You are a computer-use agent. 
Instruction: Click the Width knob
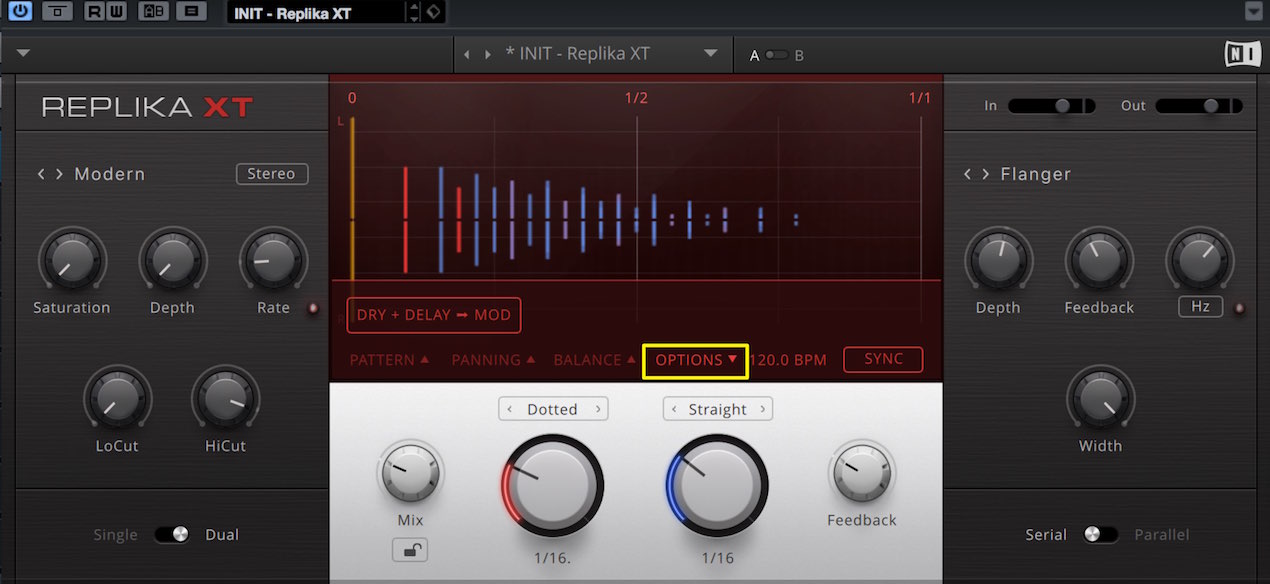pyautogui.click(x=1100, y=399)
